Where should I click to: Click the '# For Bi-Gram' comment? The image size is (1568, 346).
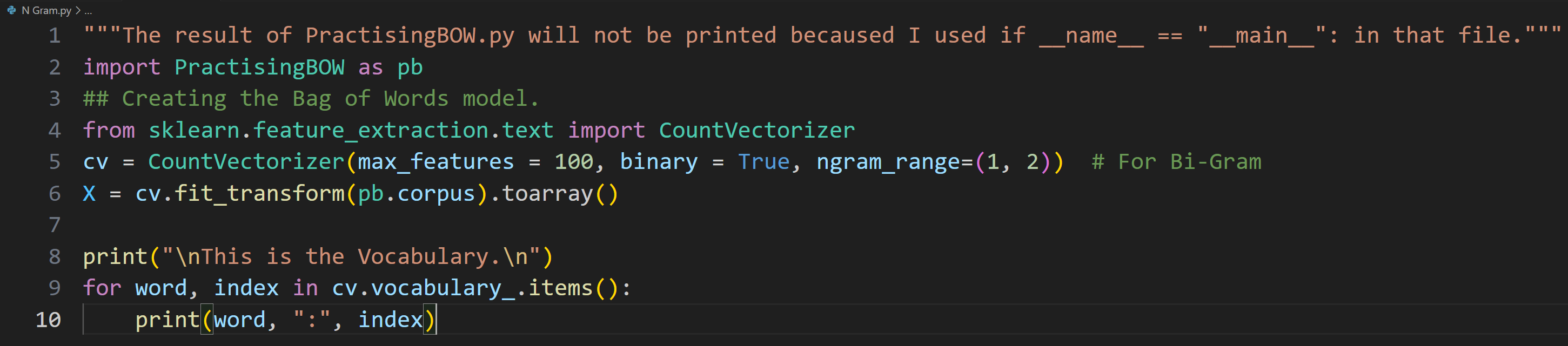[1176, 162]
